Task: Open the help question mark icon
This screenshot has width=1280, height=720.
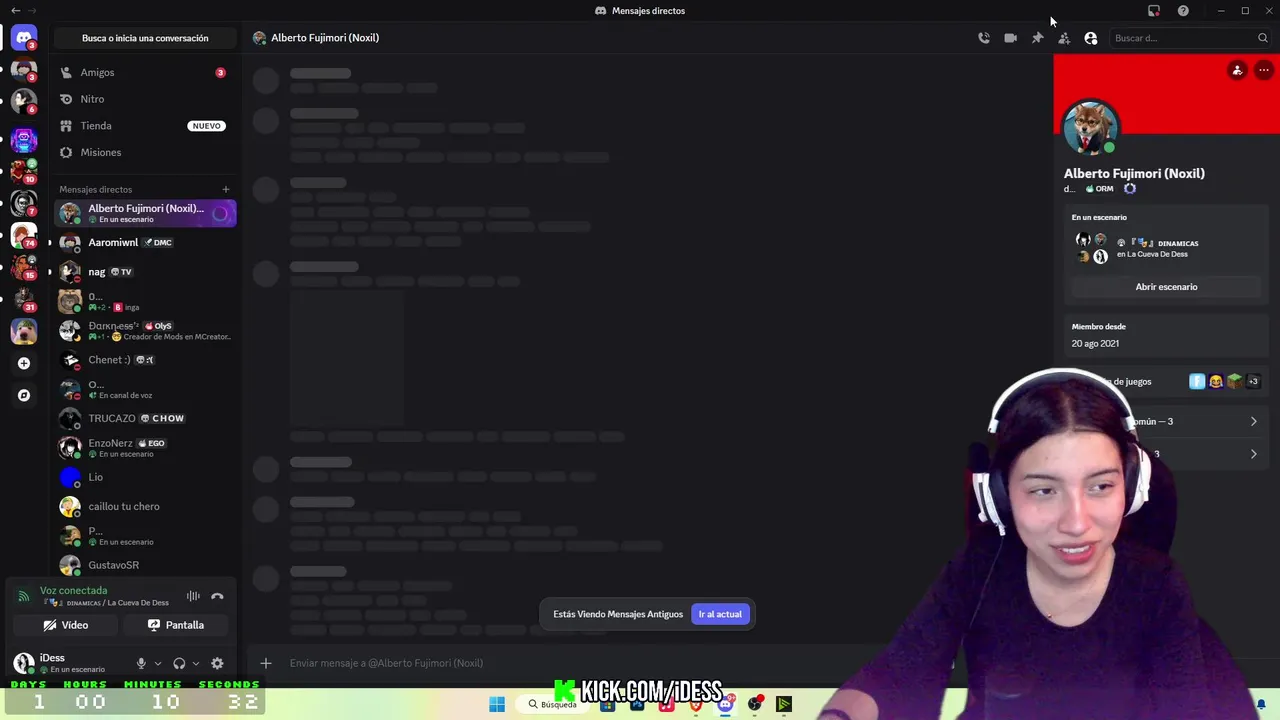Action: coord(1183,10)
